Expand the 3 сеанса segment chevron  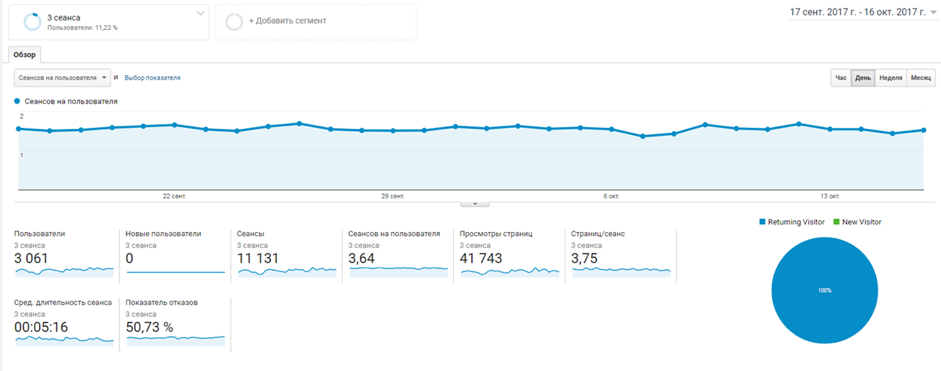[x=201, y=14]
